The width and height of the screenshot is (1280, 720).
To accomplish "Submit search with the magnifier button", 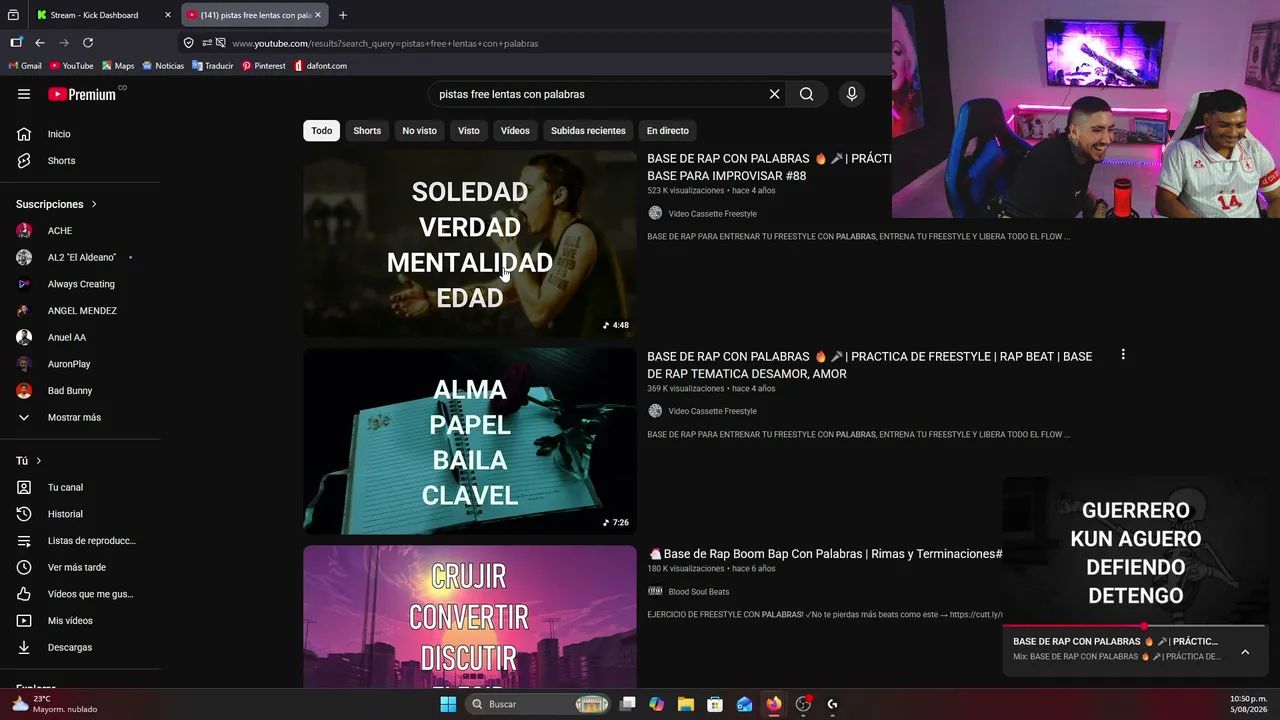I will pyautogui.click(x=806, y=94).
